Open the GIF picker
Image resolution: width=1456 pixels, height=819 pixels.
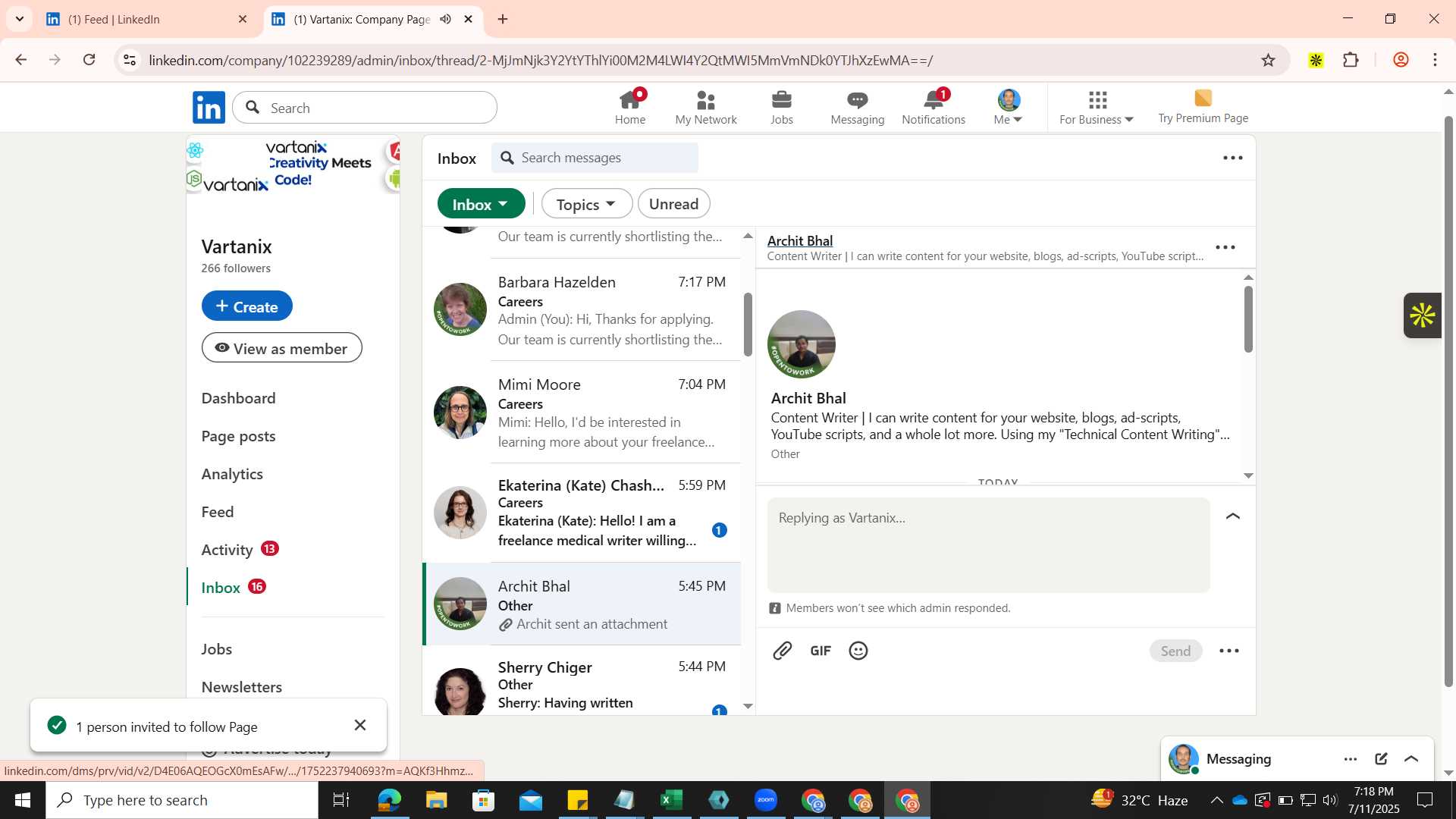[x=821, y=651]
